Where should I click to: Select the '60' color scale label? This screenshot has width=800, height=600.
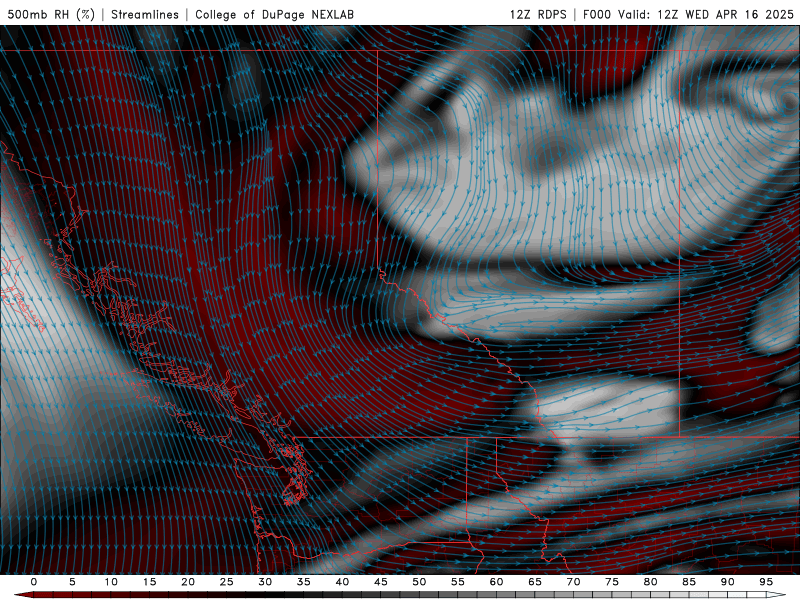coord(496,582)
